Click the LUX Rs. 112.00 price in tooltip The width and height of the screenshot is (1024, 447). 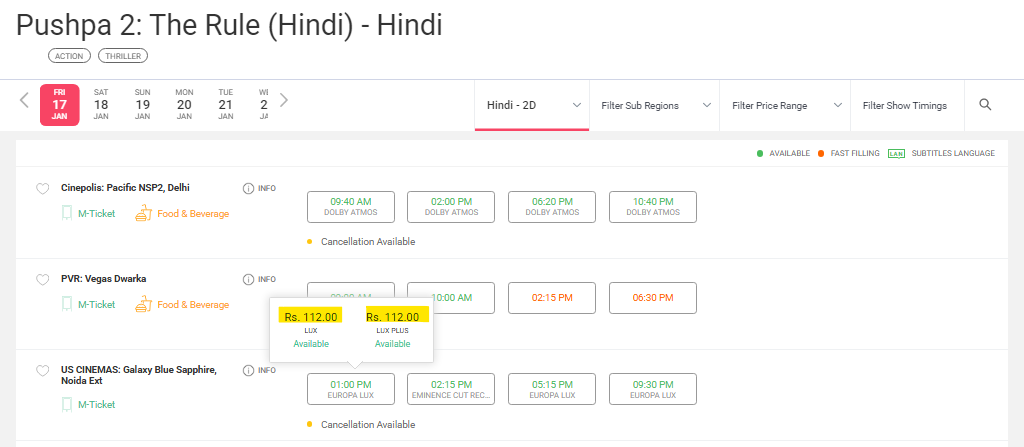311,318
